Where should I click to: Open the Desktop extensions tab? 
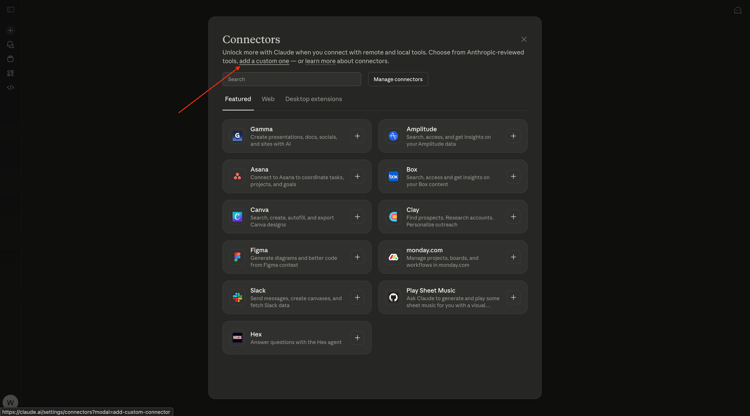click(313, 99)
